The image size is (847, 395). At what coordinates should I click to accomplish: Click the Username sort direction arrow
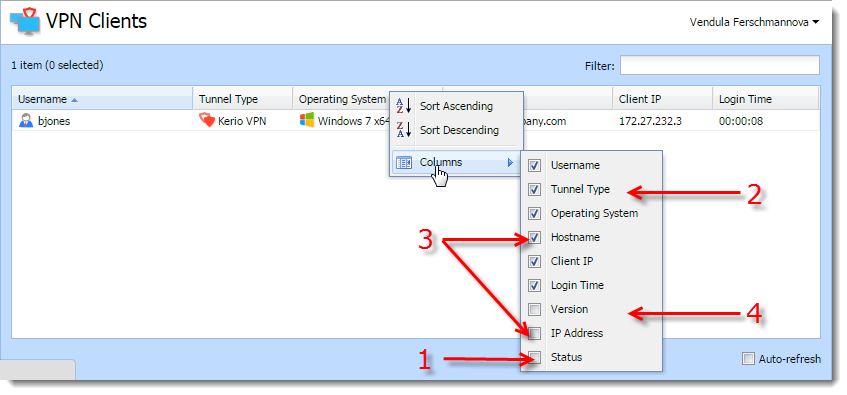click(74, 100)
